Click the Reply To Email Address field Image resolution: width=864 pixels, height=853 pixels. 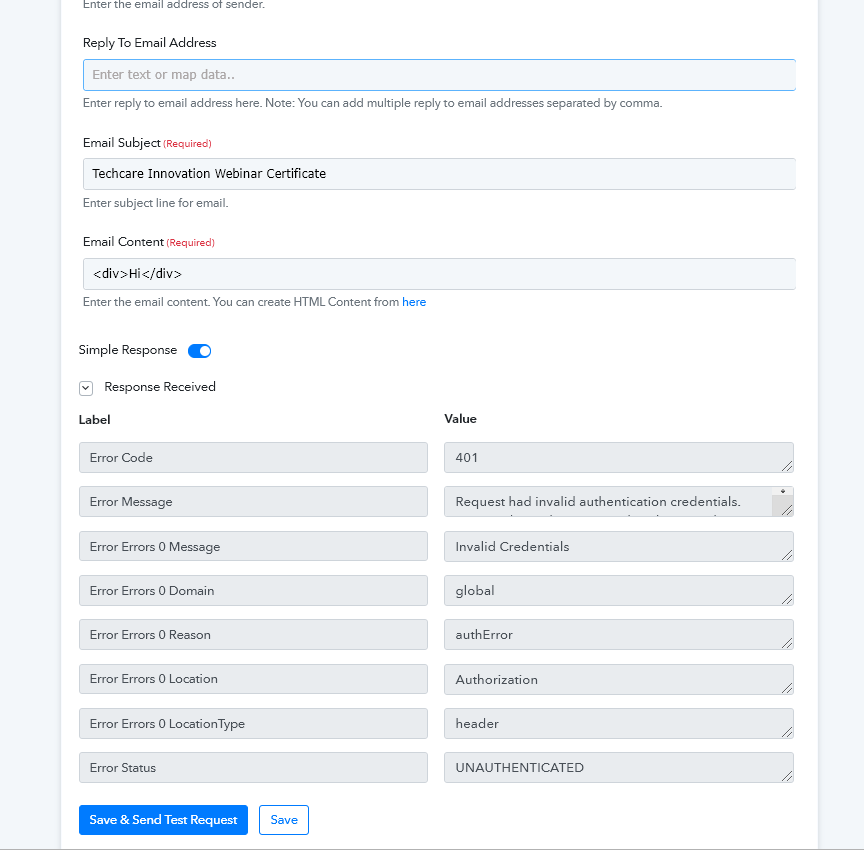[x=439, y=75]
